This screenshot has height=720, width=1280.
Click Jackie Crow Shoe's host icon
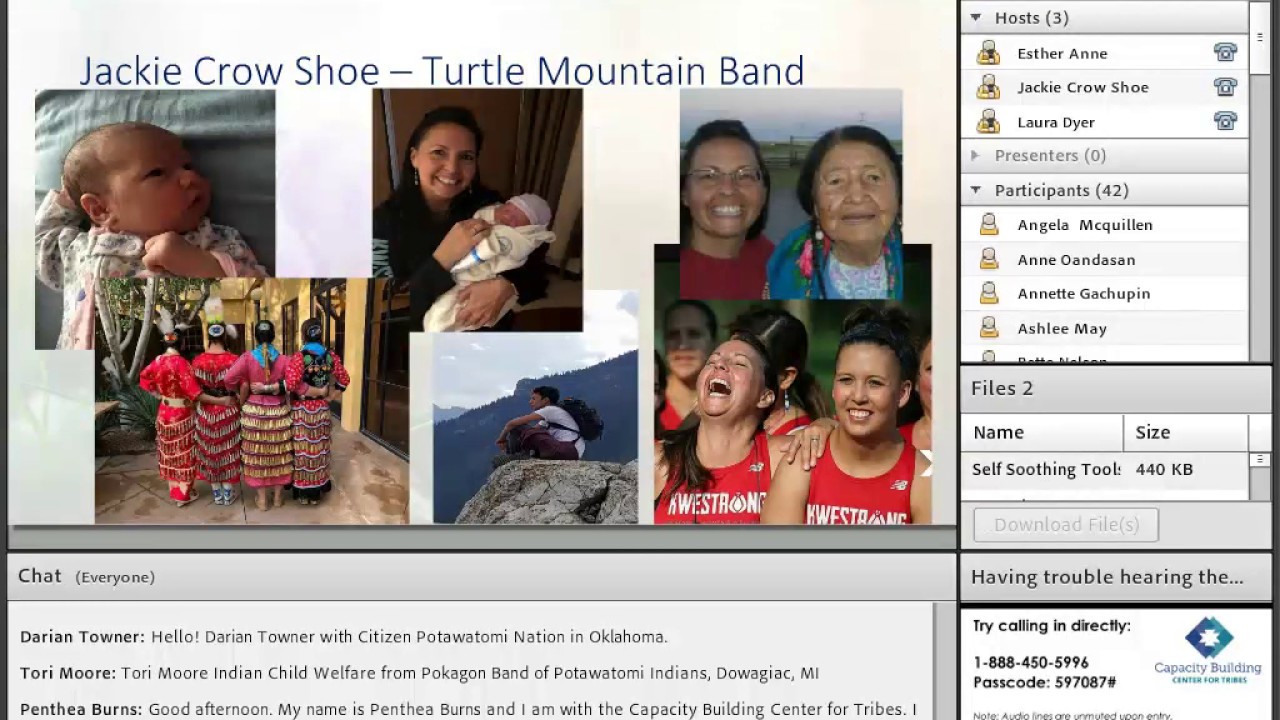click(x=988, y=87)
